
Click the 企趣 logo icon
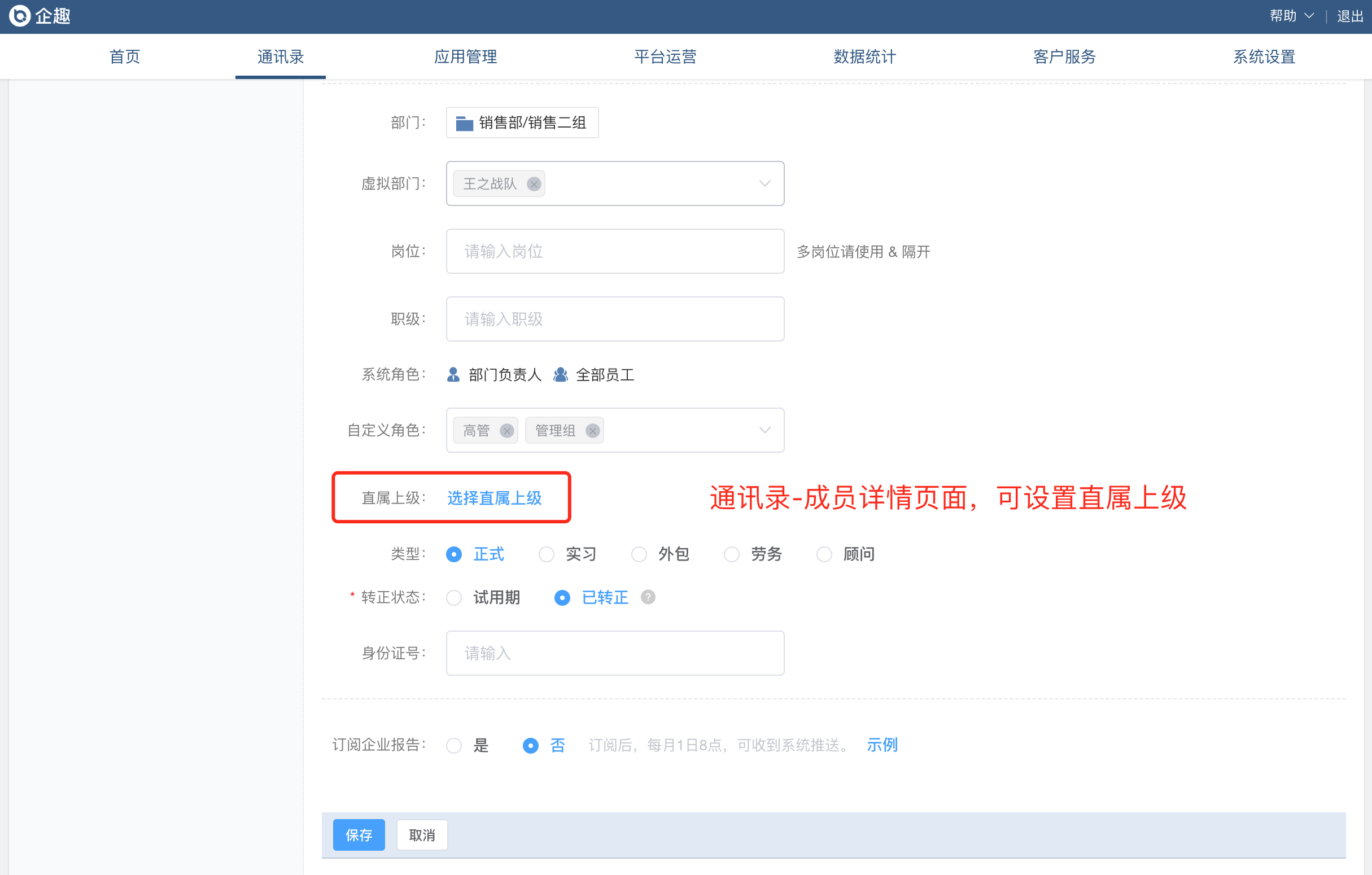tap(19, 16)
